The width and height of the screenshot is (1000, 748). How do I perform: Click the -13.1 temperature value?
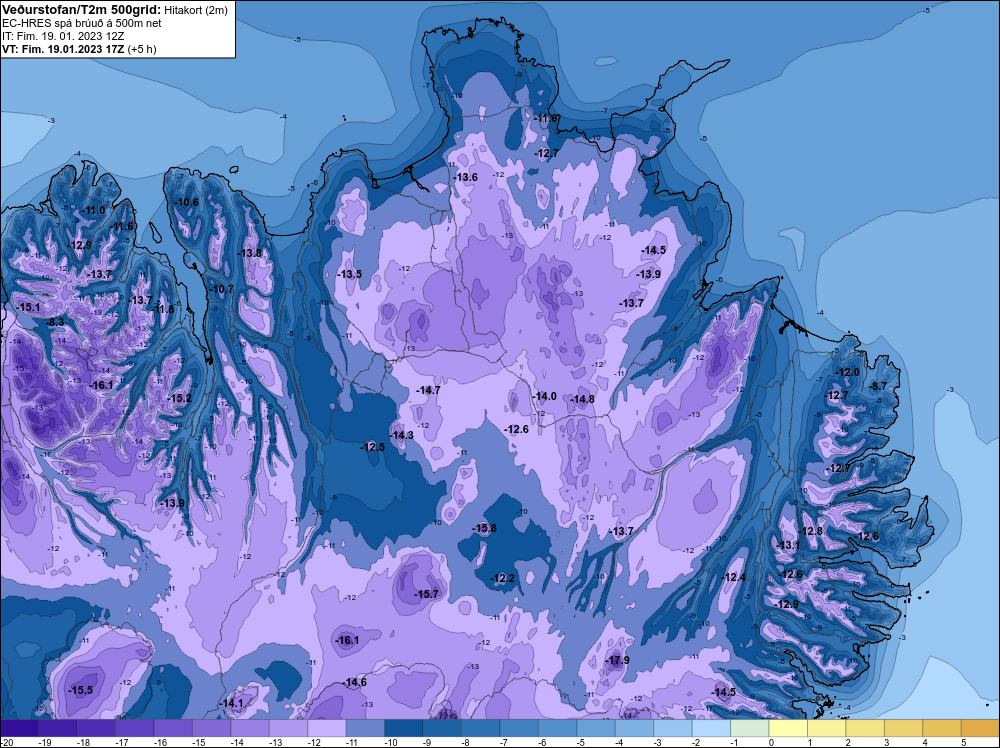coord(788,545)
